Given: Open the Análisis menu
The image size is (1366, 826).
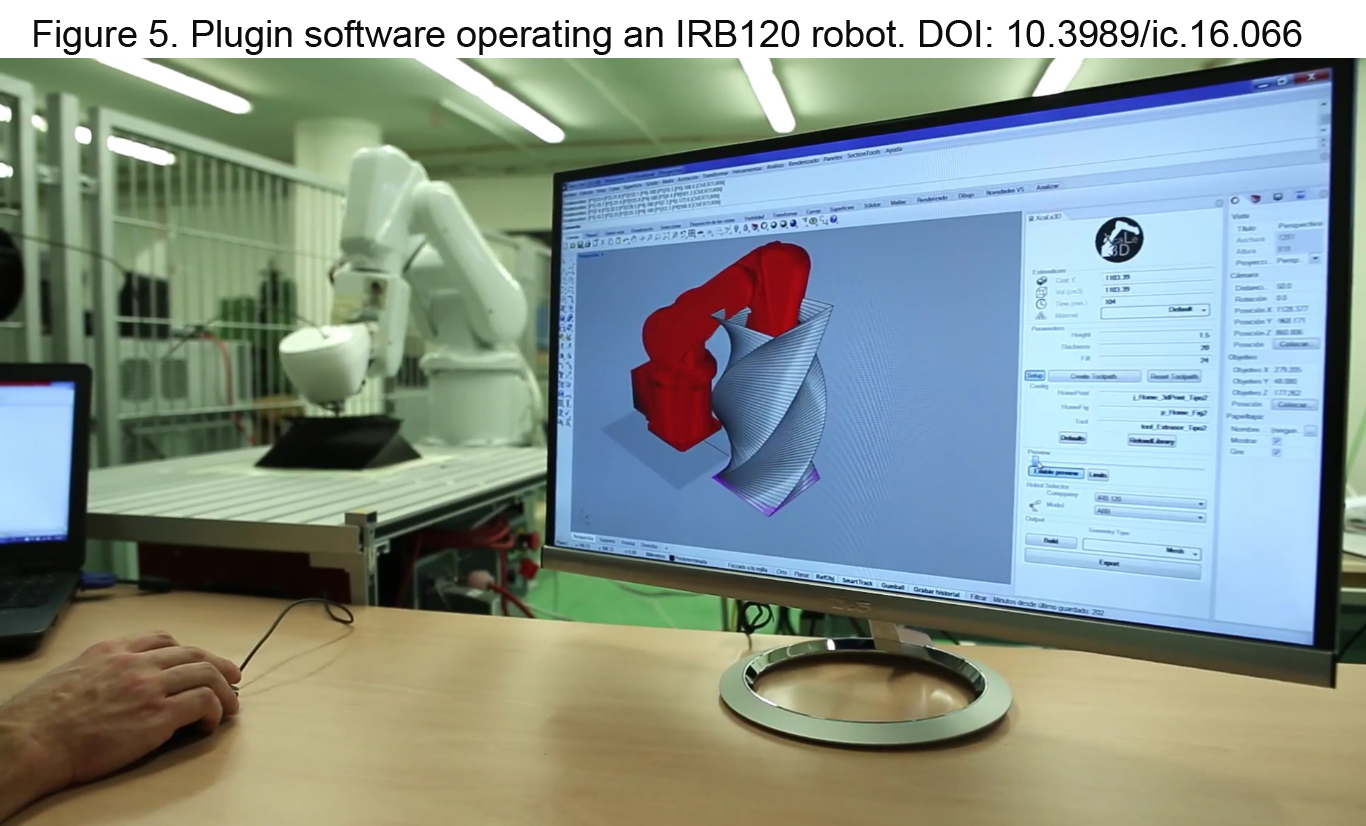Looking at the screenshot, I should [x=775, y=166].
